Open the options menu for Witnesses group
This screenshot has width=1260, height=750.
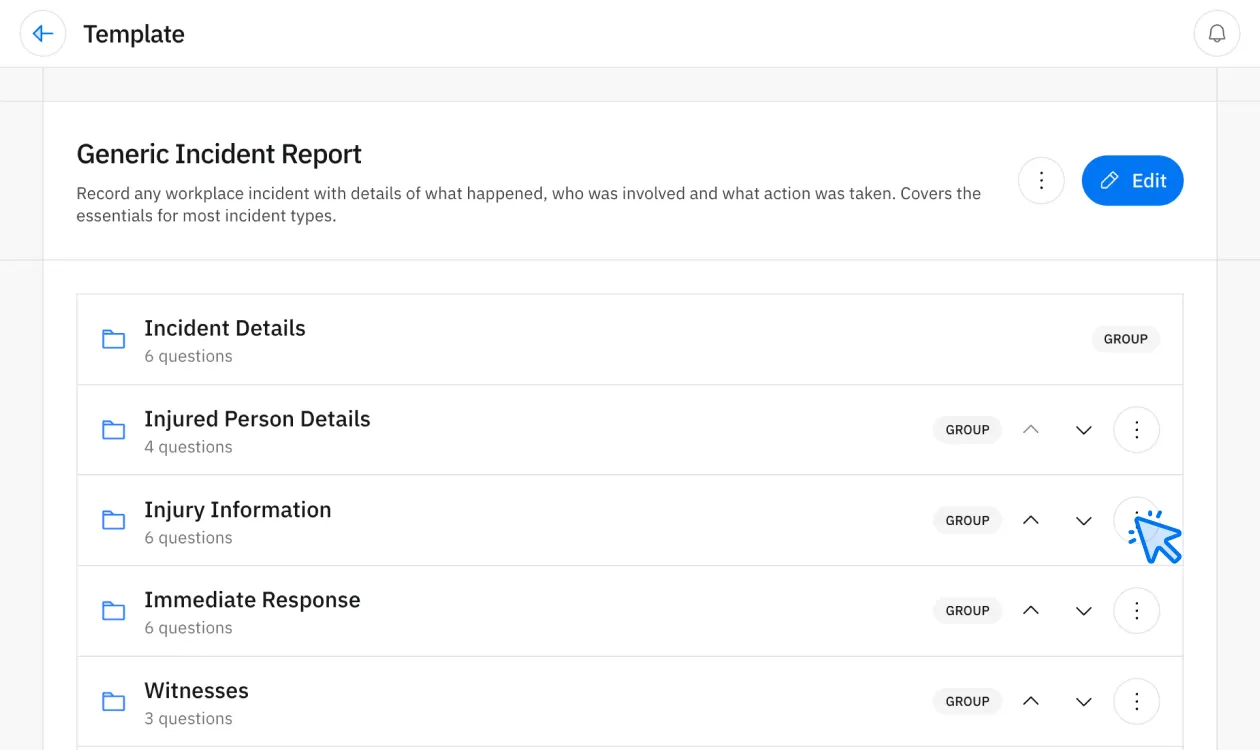point(1136,701)
